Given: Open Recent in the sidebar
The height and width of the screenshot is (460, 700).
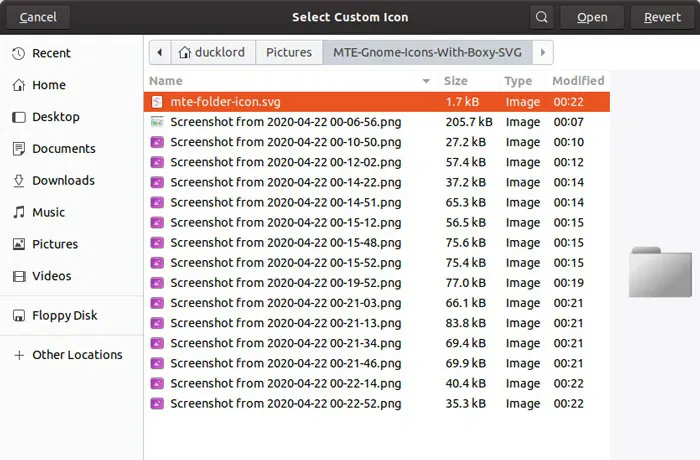Looking at the screenshot, I should [41, 53].
